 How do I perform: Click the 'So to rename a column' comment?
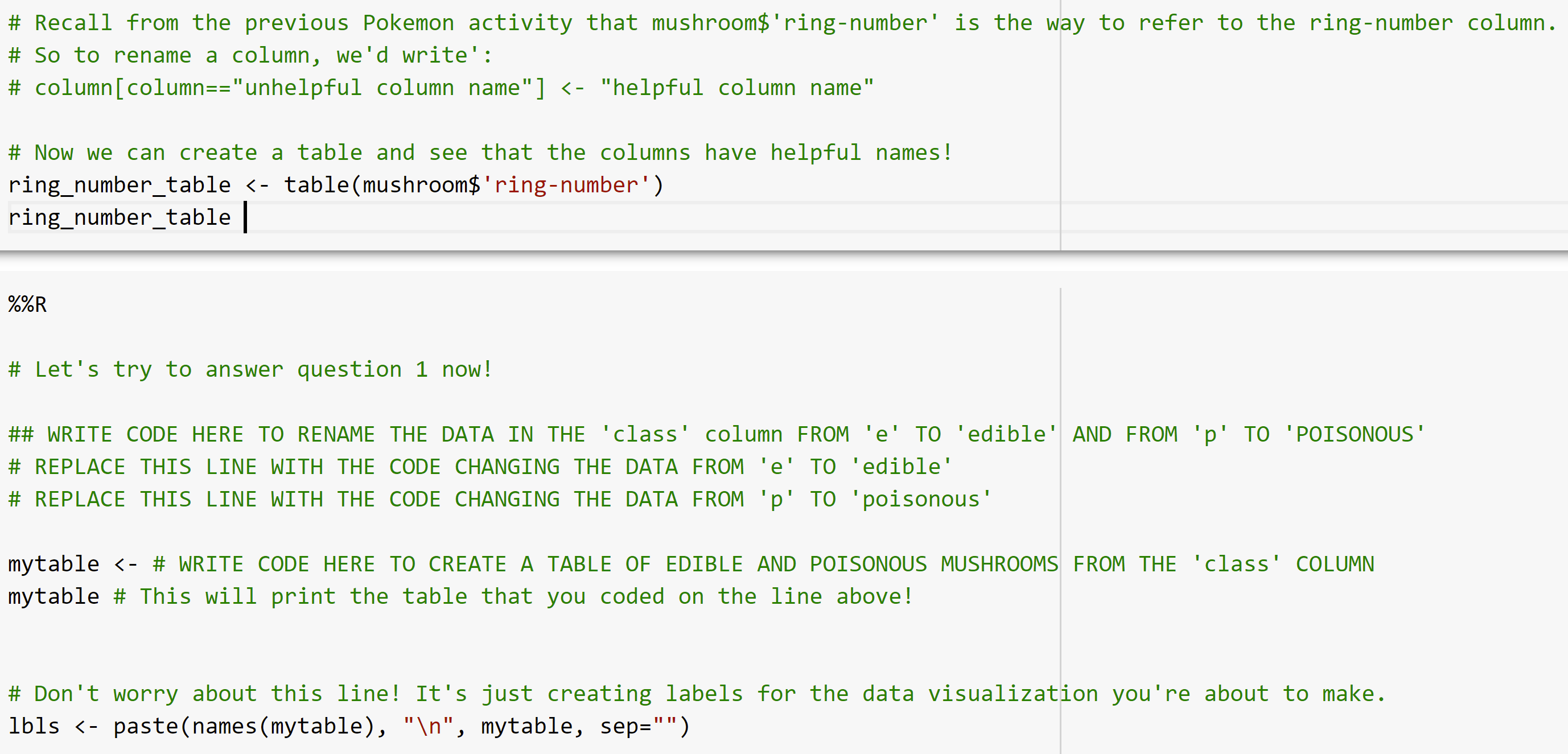[x=250, y=55]
